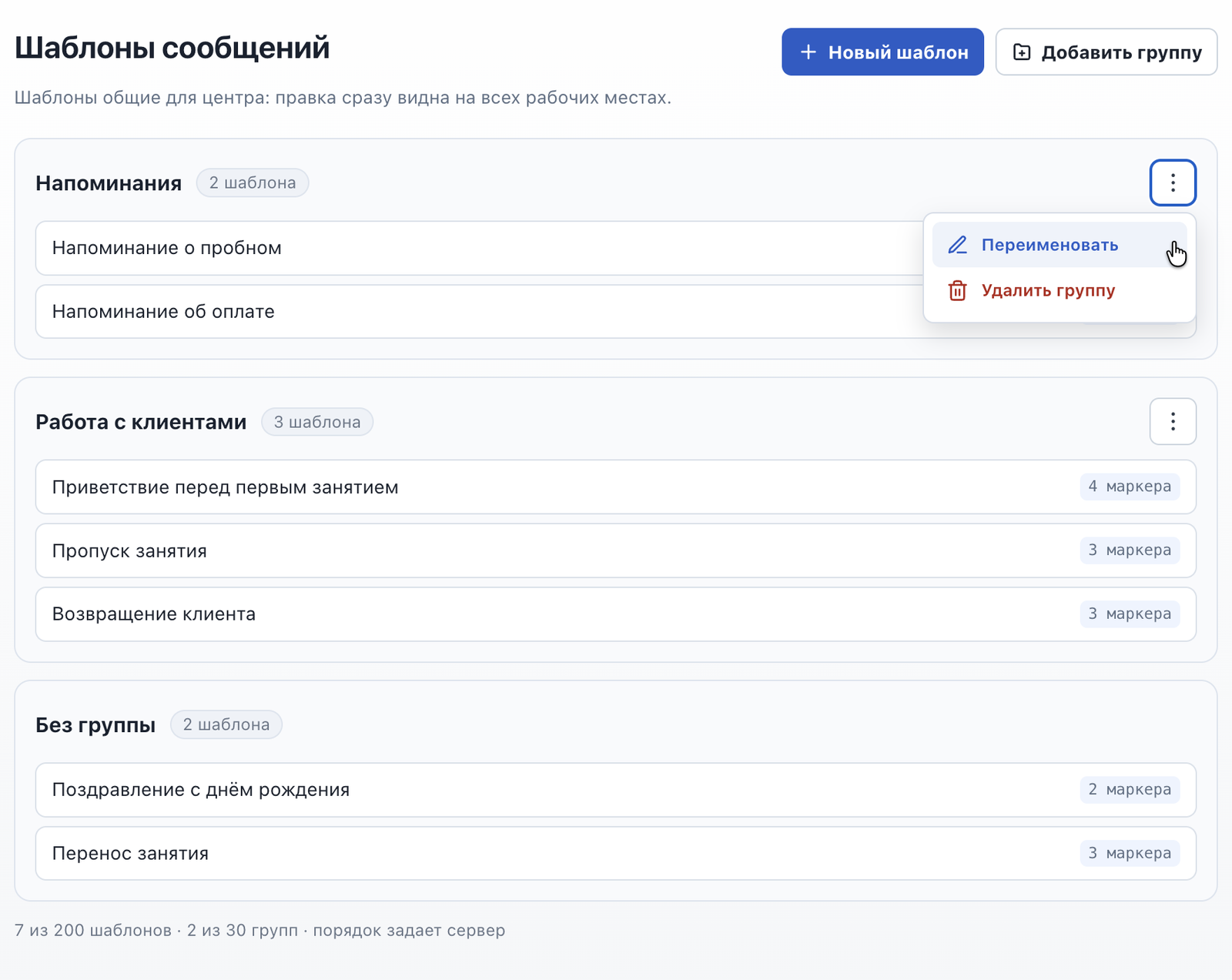Click the 3 шаблона count badge

(x=317, y=422)
